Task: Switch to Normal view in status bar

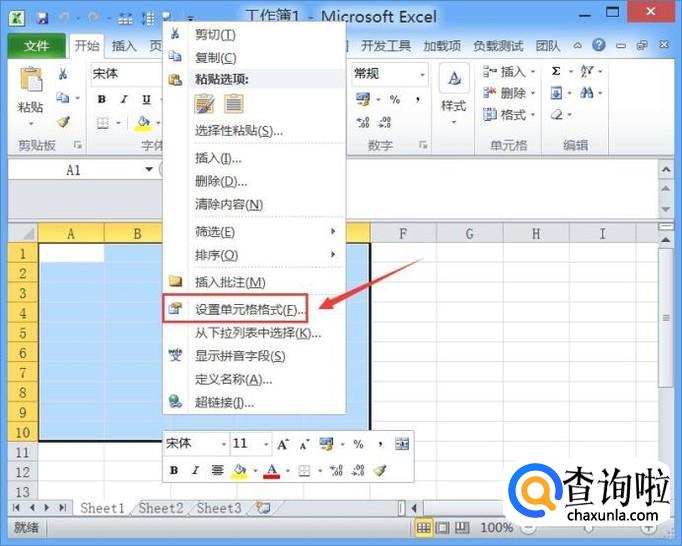Action: click(423, 528)
